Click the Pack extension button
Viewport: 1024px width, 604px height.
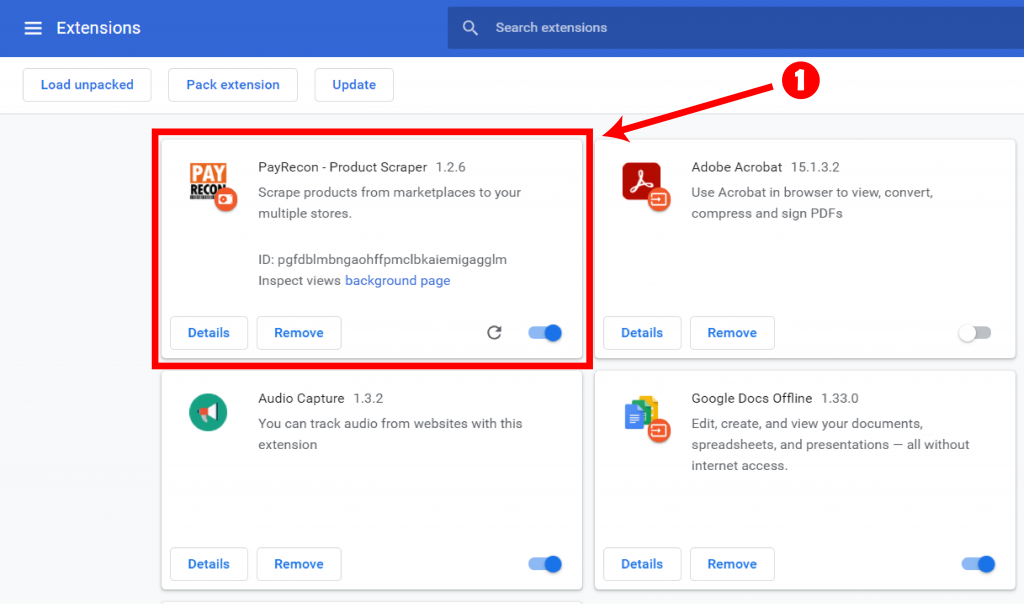pyautogui.click(x=233, y=85)
